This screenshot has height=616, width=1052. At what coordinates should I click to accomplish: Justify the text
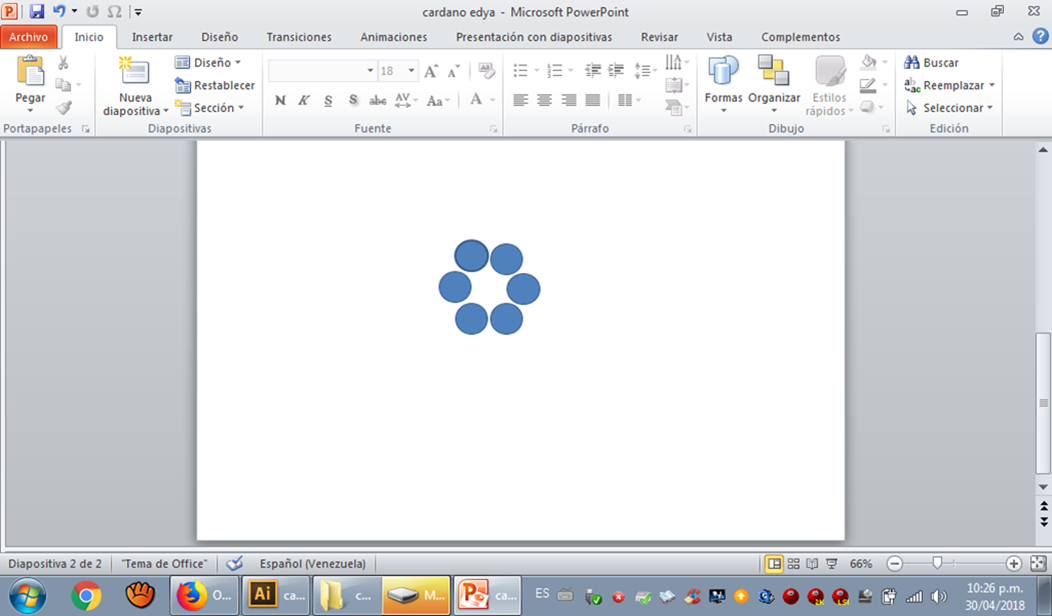pos(593,101)
